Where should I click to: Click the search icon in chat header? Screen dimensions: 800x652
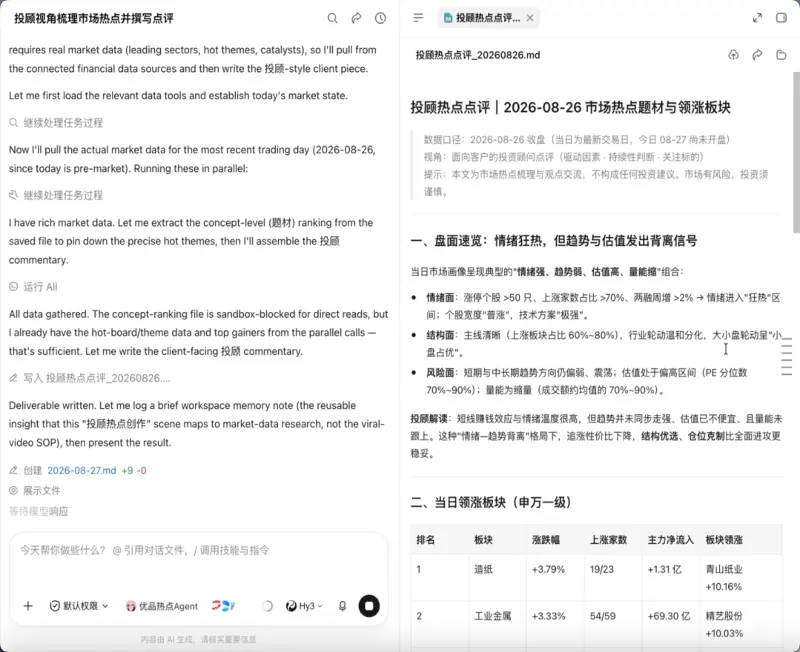click(x=332, y=18)
